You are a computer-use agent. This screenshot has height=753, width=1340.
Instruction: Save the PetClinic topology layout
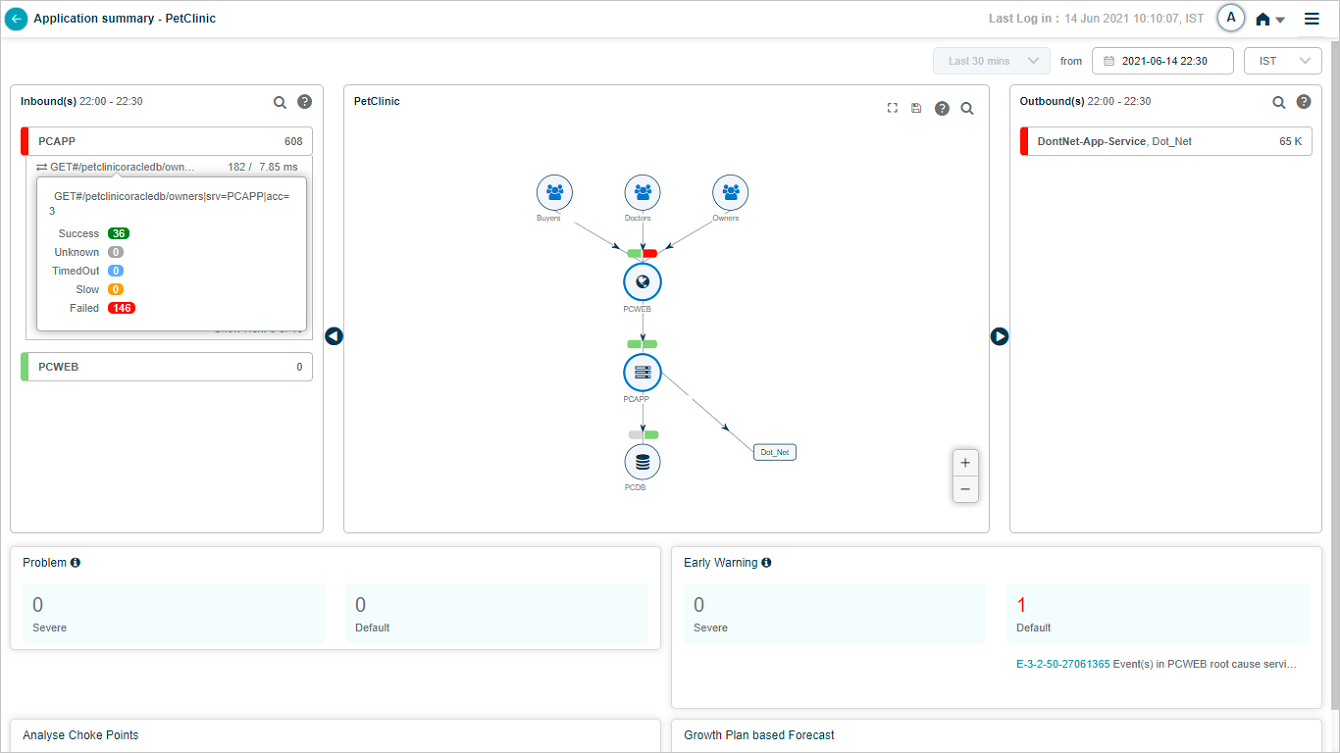point(916,108)
